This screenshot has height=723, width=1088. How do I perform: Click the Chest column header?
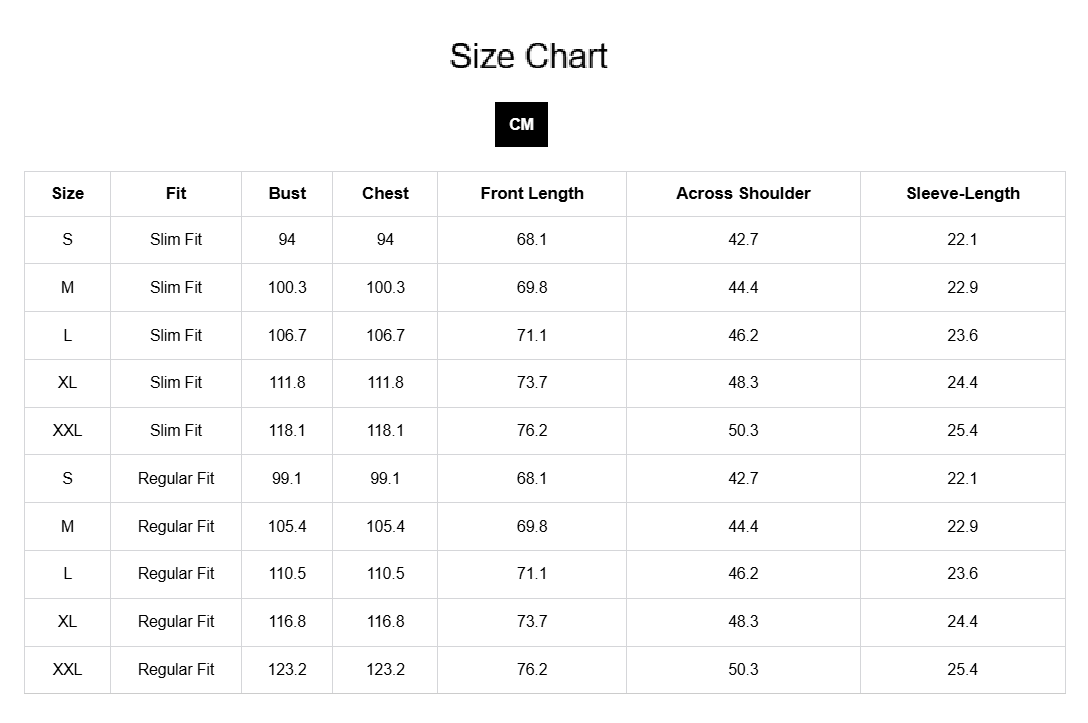[x=385, y=193]
